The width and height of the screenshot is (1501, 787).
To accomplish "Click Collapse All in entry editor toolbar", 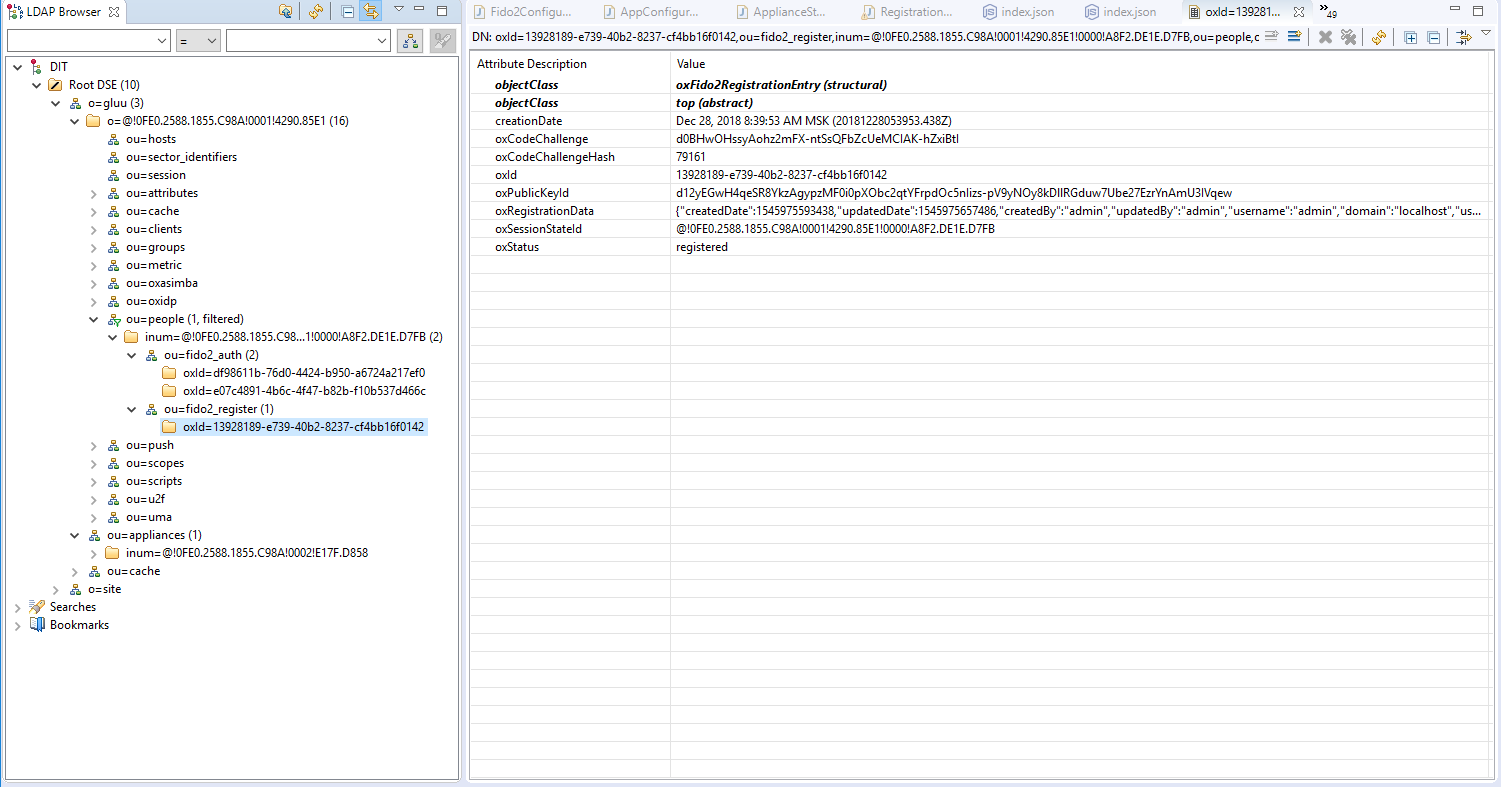I will click(1433, 37).
